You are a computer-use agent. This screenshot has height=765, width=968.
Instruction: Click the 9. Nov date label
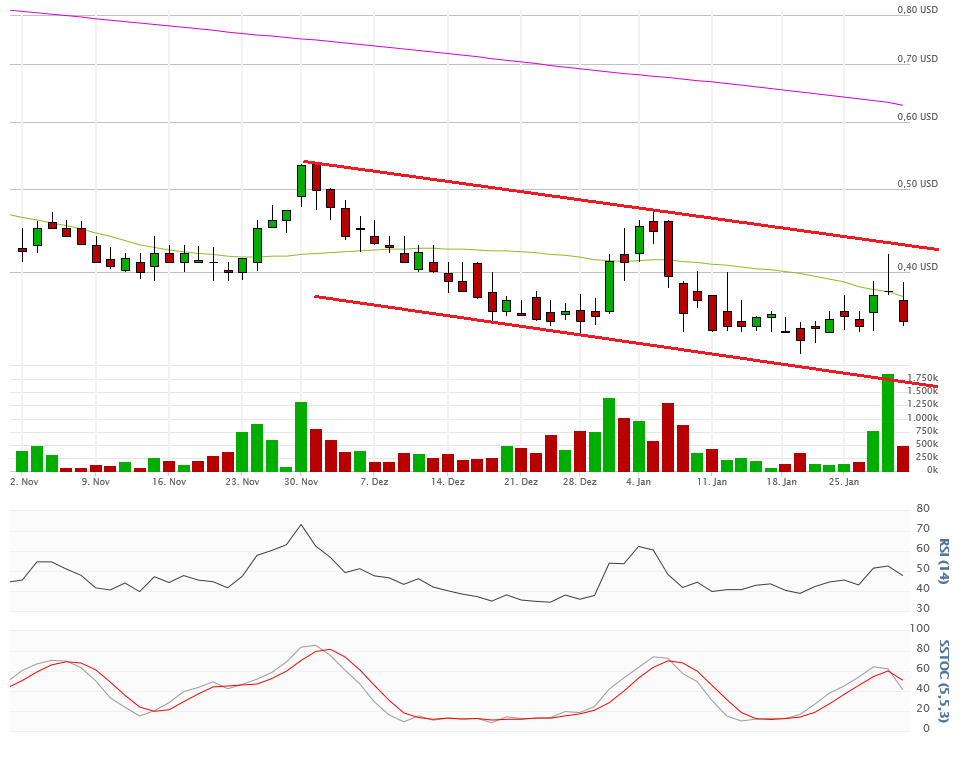point(96,482)
